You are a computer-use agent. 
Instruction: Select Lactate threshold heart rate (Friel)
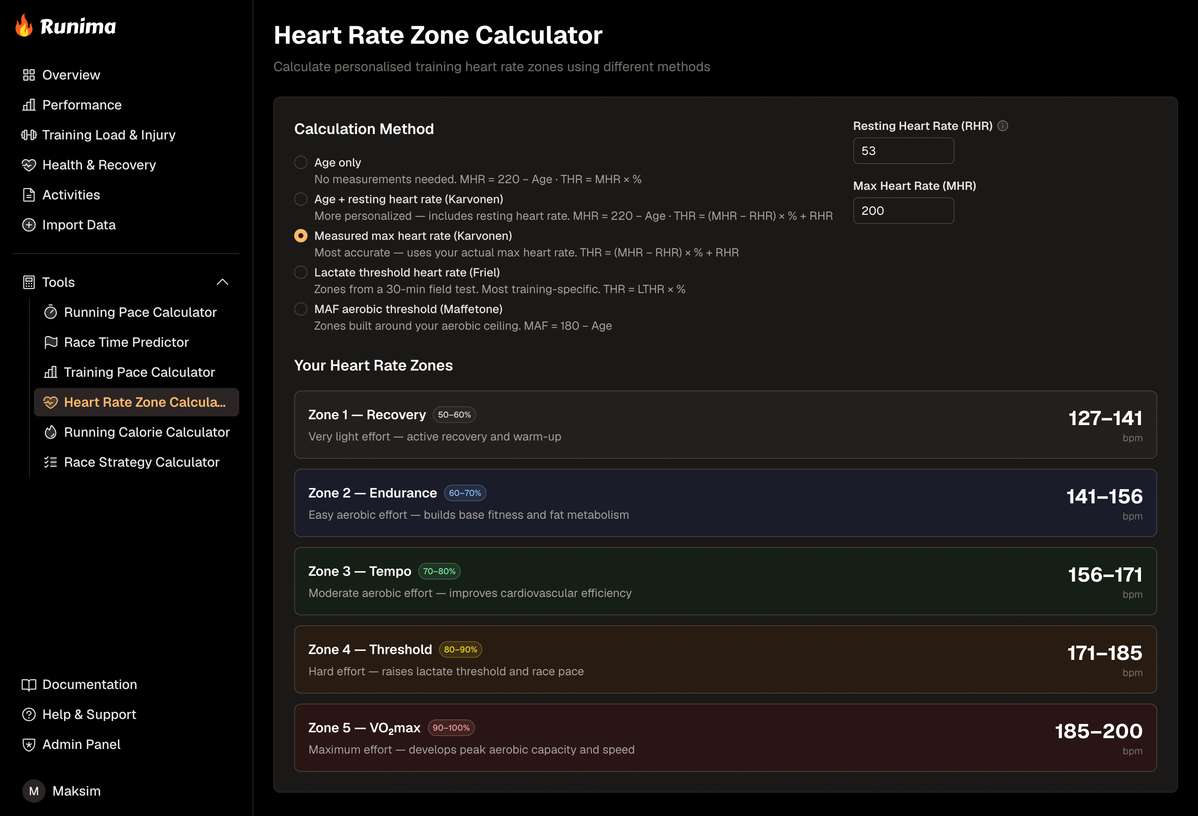tap(301, 272)
